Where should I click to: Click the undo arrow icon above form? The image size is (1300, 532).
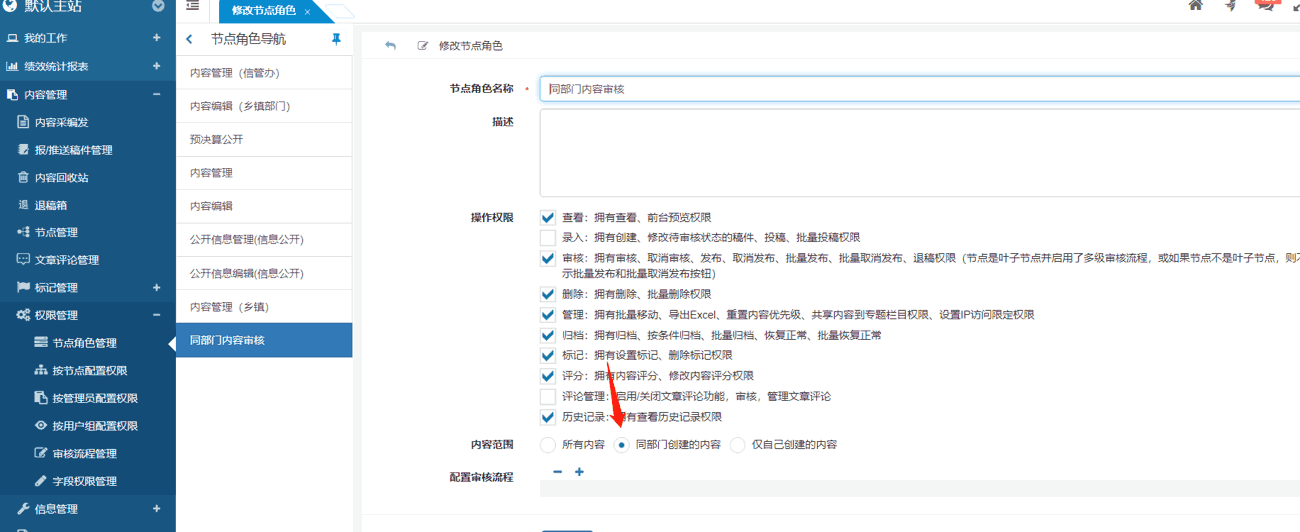[x=390, y=46]
